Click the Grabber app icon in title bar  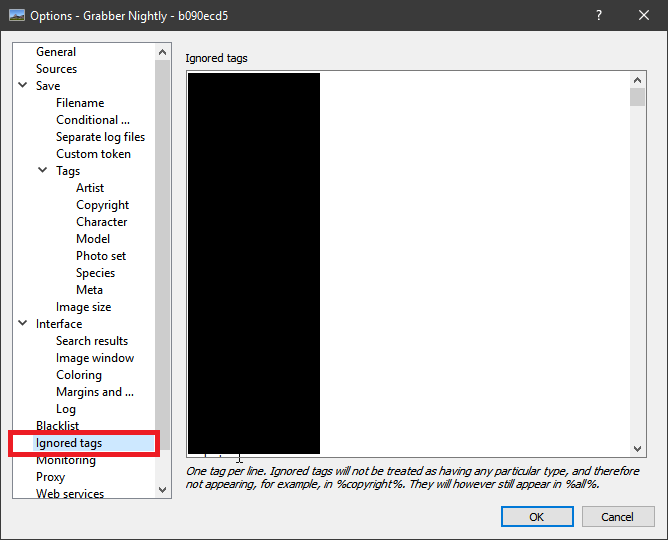click(x=17, y=15)
